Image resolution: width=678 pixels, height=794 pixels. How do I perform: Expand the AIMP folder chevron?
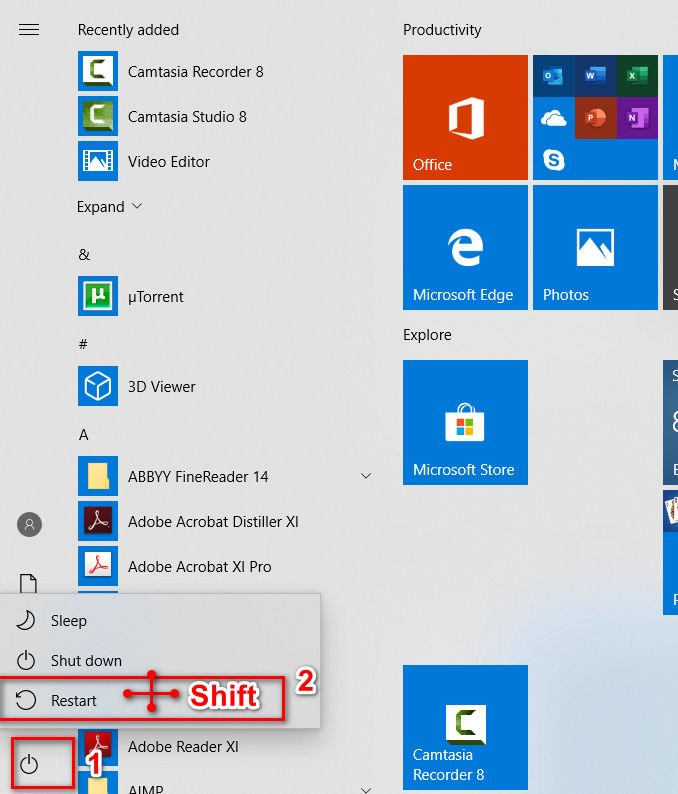tap(366, 789)
